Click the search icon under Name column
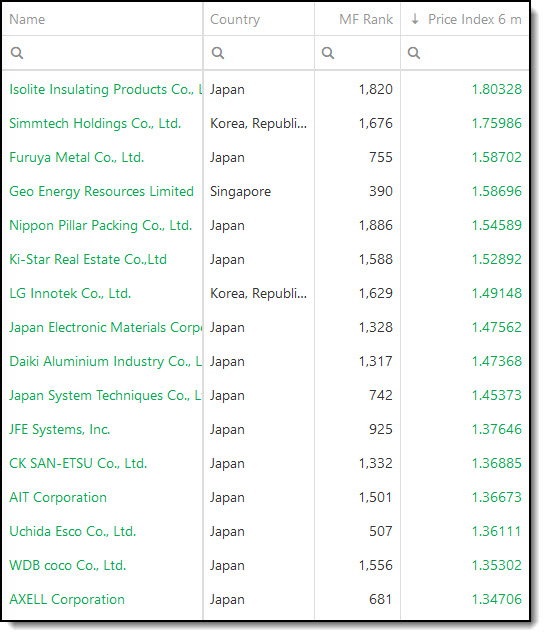 17,53
